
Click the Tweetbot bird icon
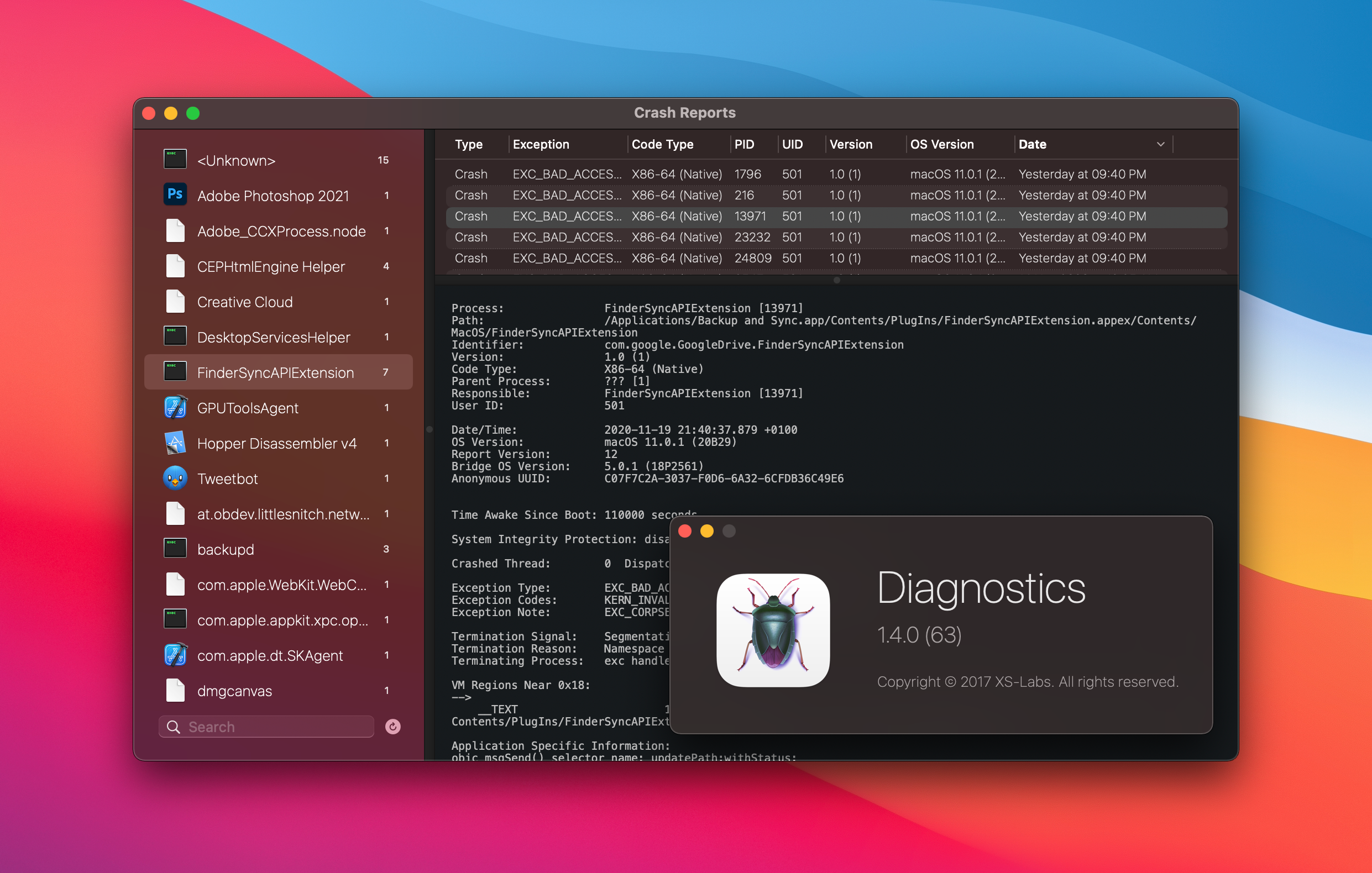tap(175, 478)
